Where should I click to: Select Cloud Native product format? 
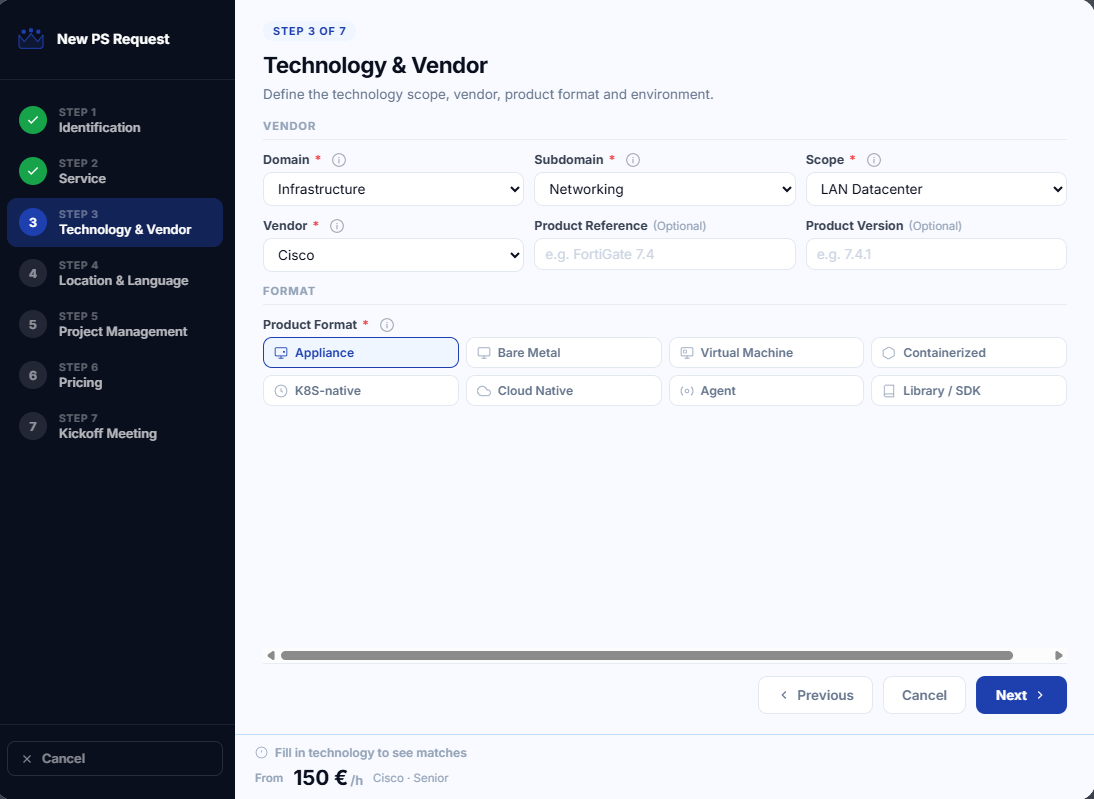(x=563, y=391)
